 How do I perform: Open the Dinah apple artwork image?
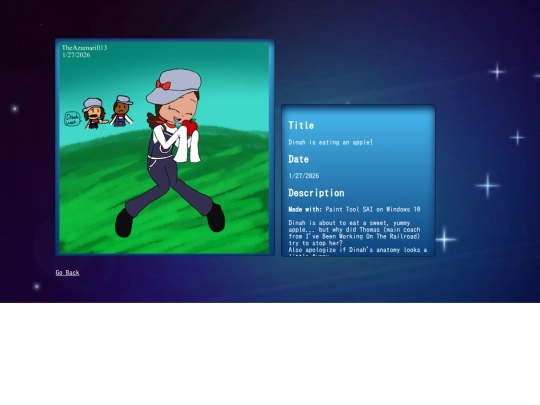[x=165, y=147]
